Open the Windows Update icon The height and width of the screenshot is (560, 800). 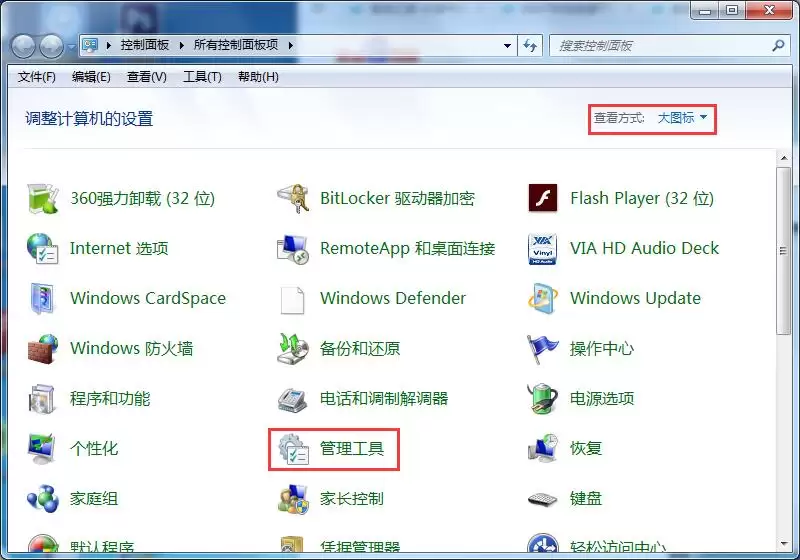point(543,298)
